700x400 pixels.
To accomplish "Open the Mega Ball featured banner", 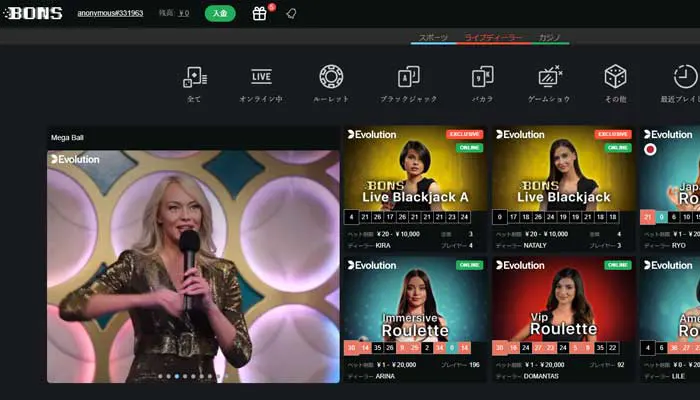I will (193, 266).
